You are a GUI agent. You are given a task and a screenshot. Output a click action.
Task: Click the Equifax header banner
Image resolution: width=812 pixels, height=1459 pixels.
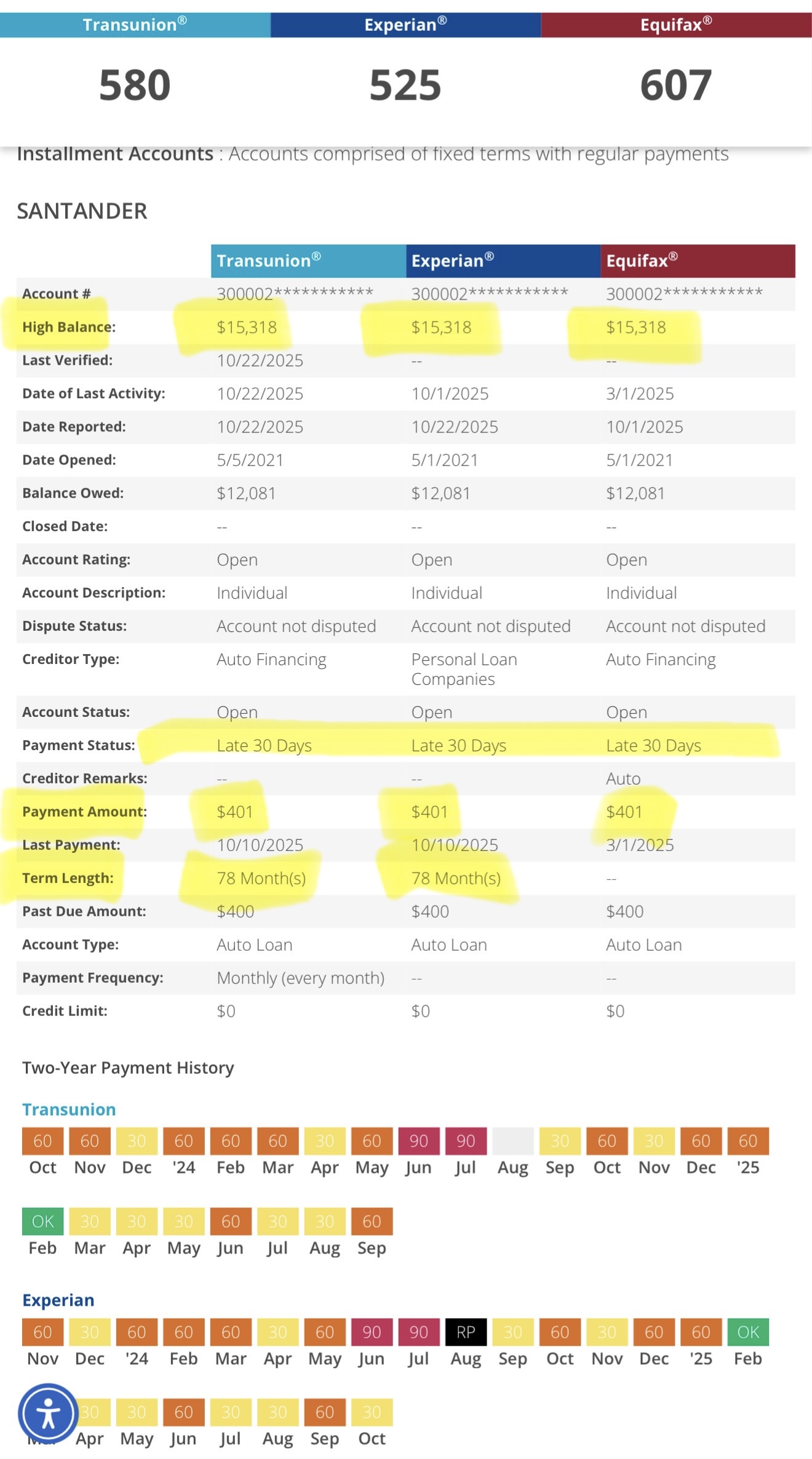tap(677, 25)
